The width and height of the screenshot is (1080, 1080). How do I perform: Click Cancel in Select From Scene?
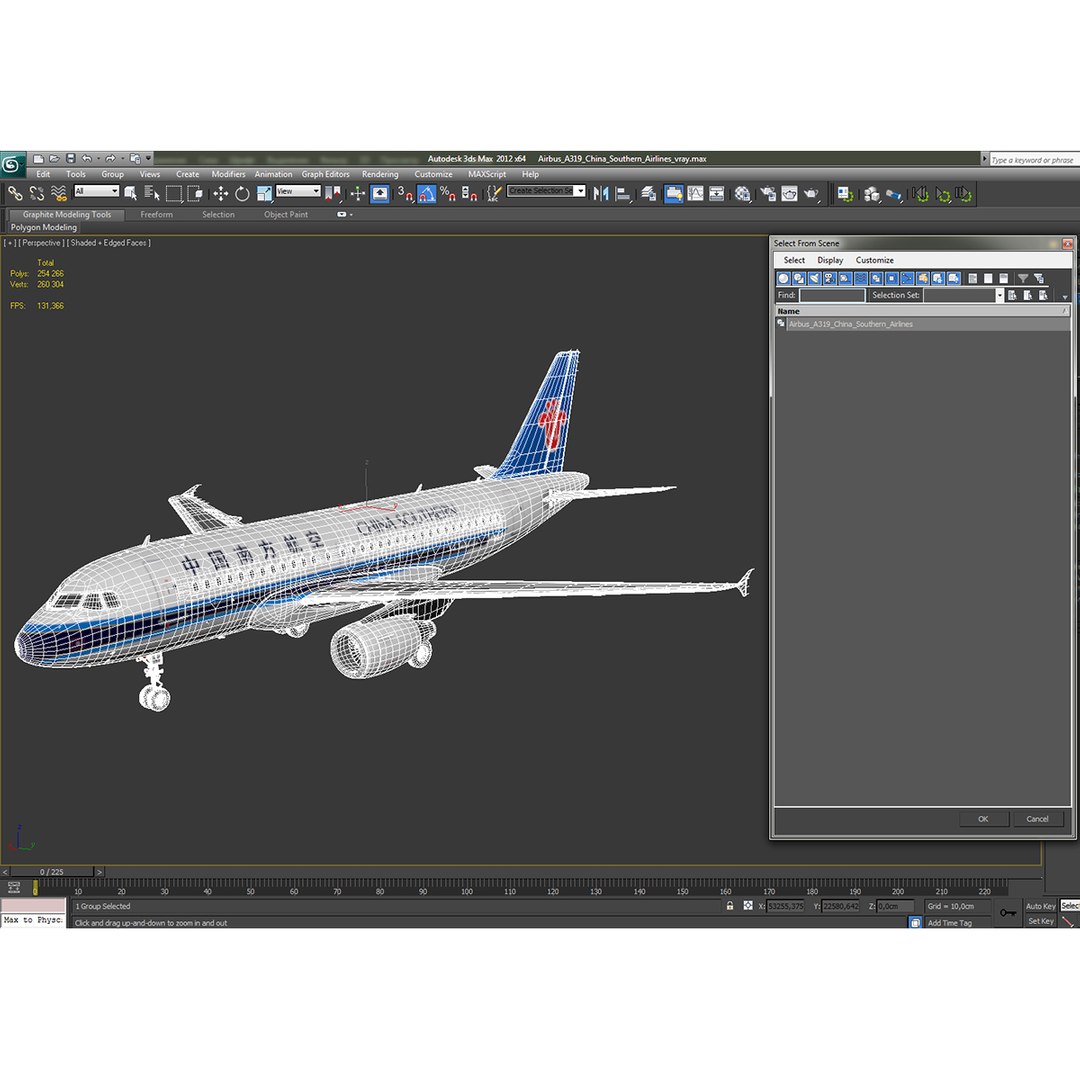[1037, 819]
